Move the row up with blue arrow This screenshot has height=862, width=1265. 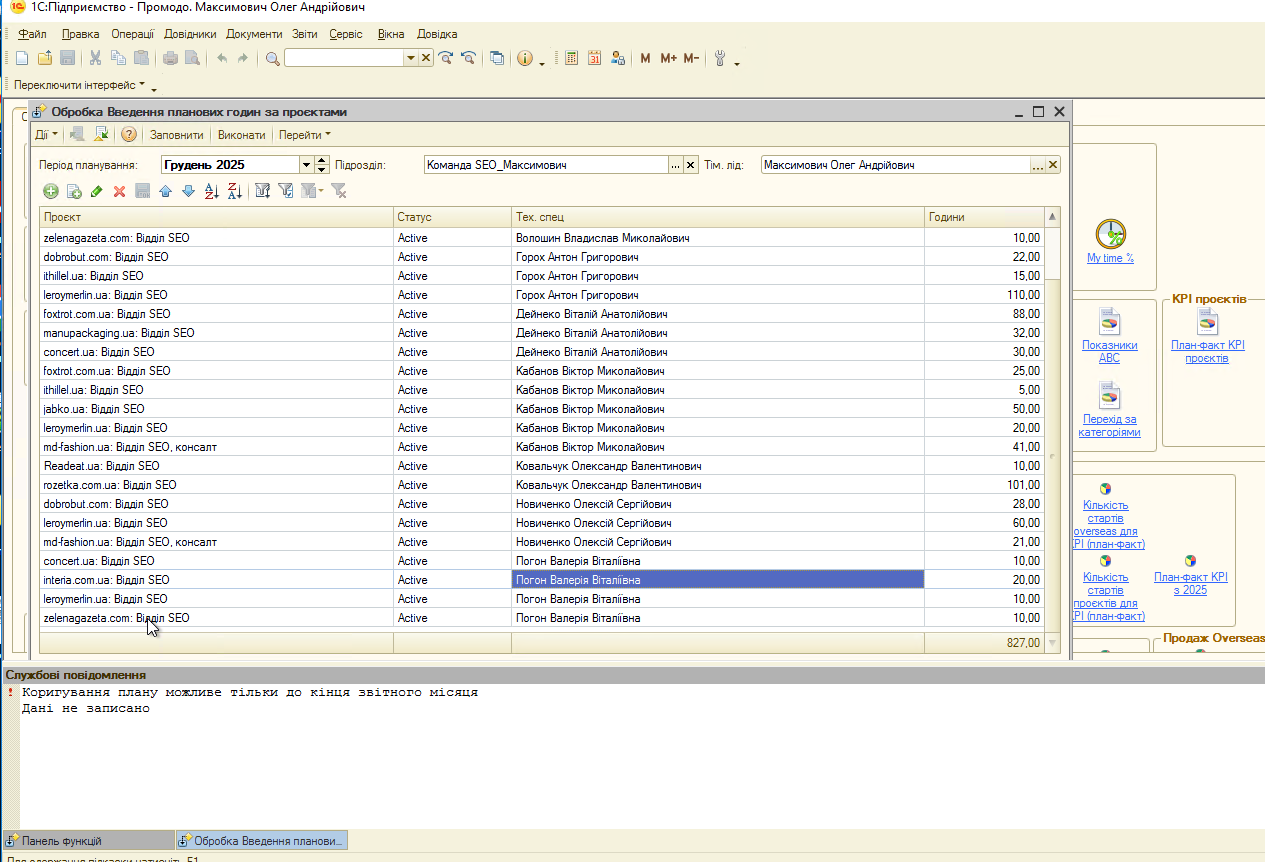point(165,191)
